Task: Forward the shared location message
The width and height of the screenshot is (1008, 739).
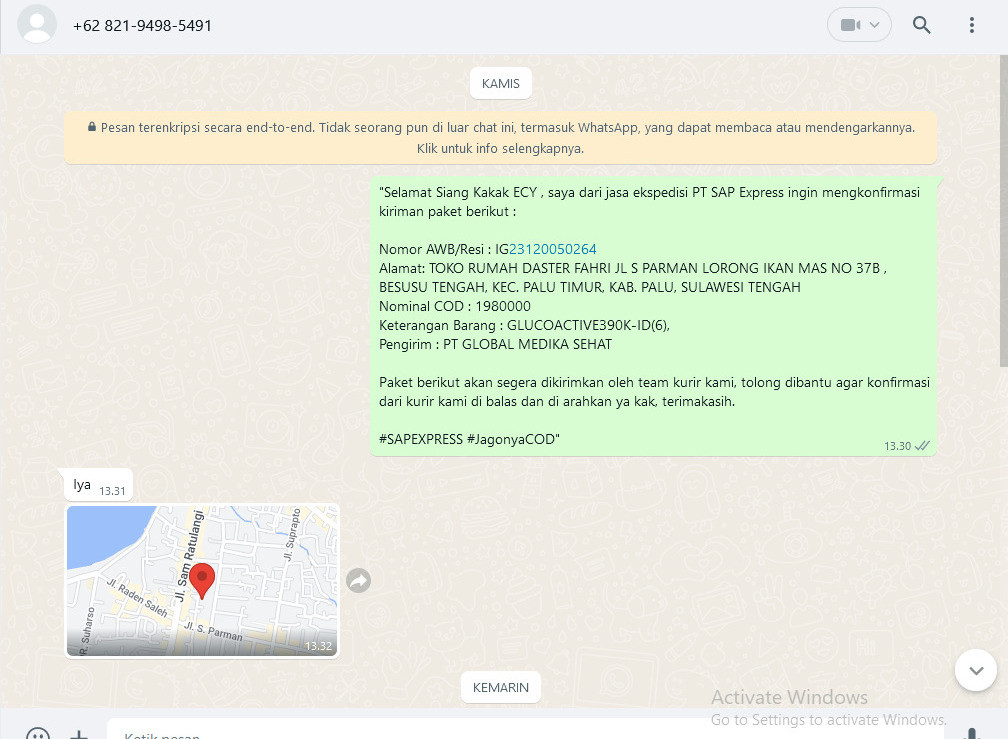Action: pos(359,581)
